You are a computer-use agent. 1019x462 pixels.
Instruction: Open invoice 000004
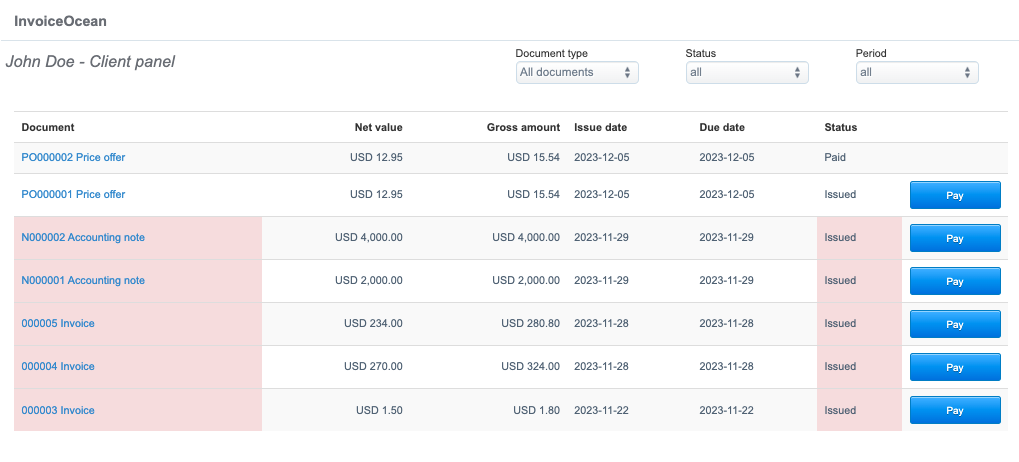[x=58, y=366]
